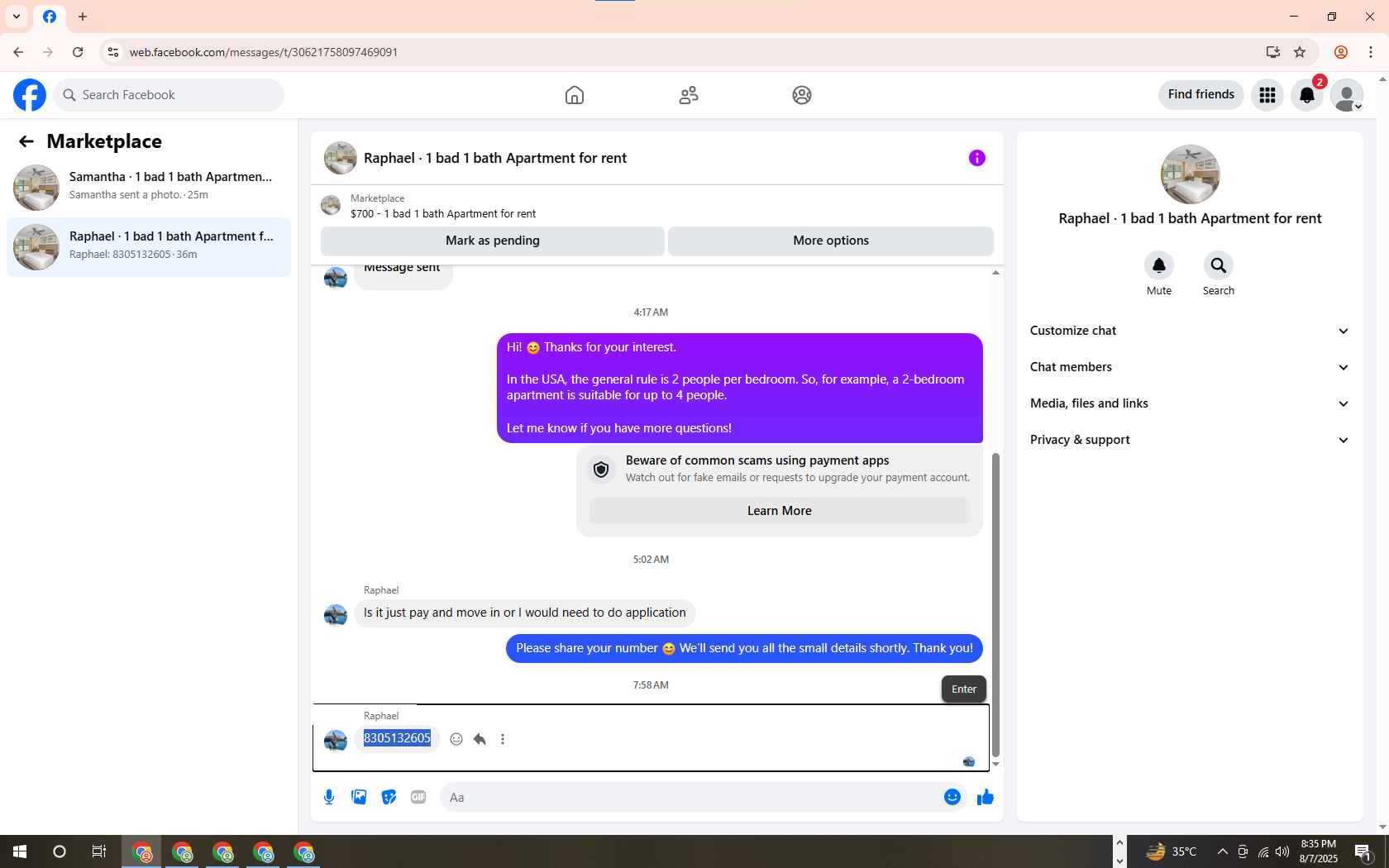Focus the Search Facebook field
The image size is (1389, 868).
(169, 95)
